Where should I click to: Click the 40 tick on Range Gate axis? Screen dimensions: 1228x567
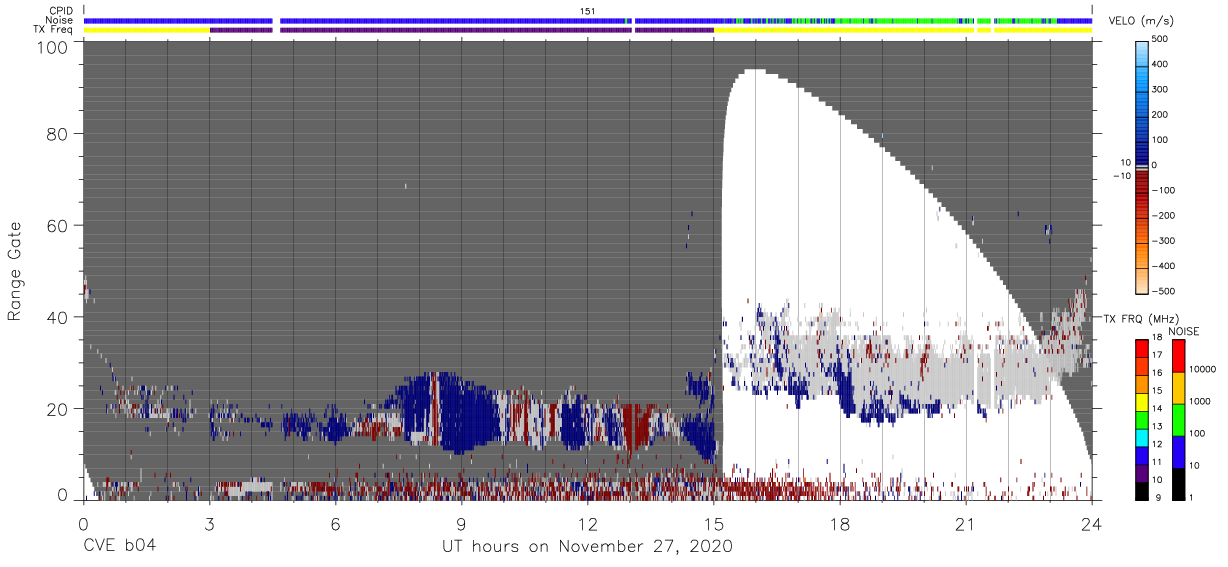click(57, 317)
